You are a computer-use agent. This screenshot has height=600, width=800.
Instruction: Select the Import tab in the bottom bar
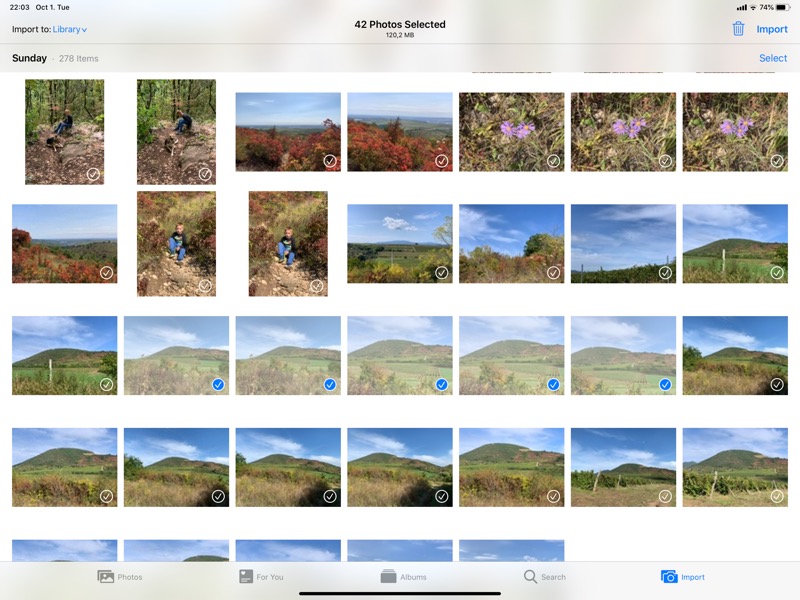[x=683, y=577]
